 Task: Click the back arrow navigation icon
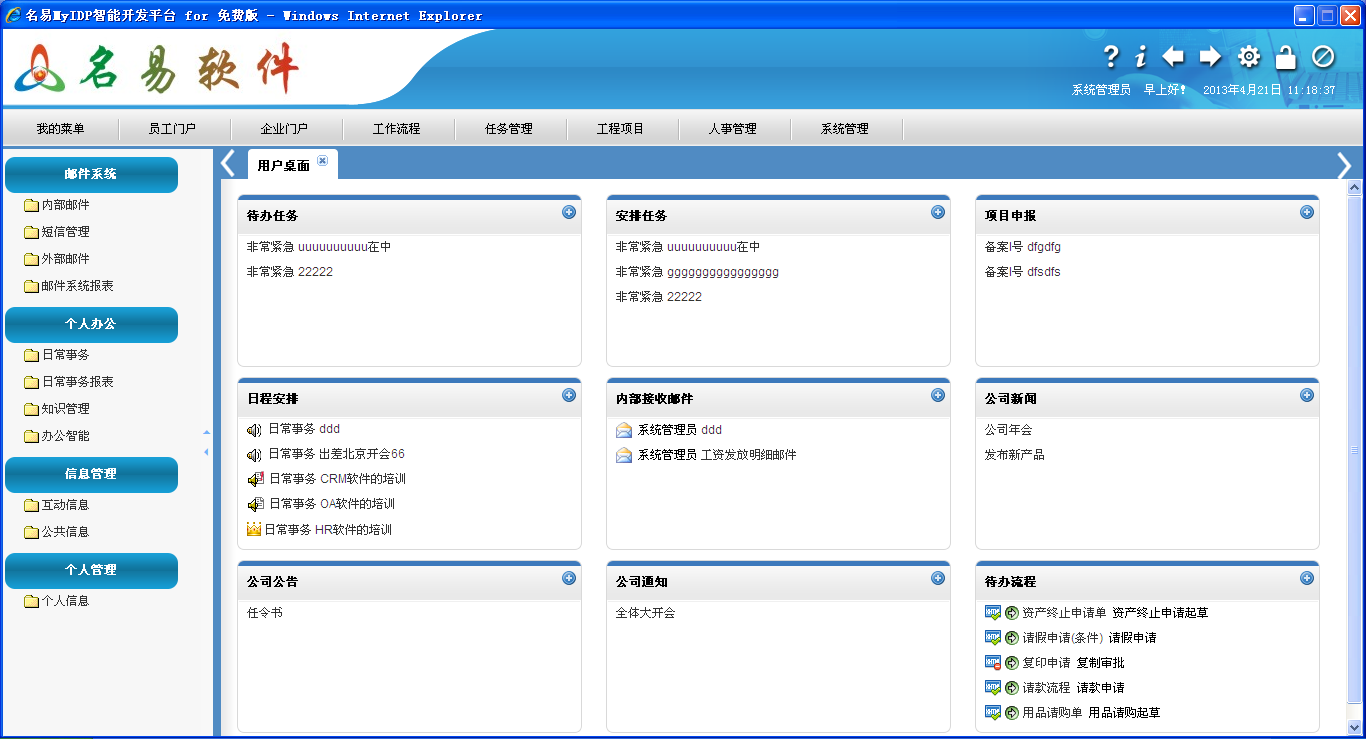click(1173, 58)
